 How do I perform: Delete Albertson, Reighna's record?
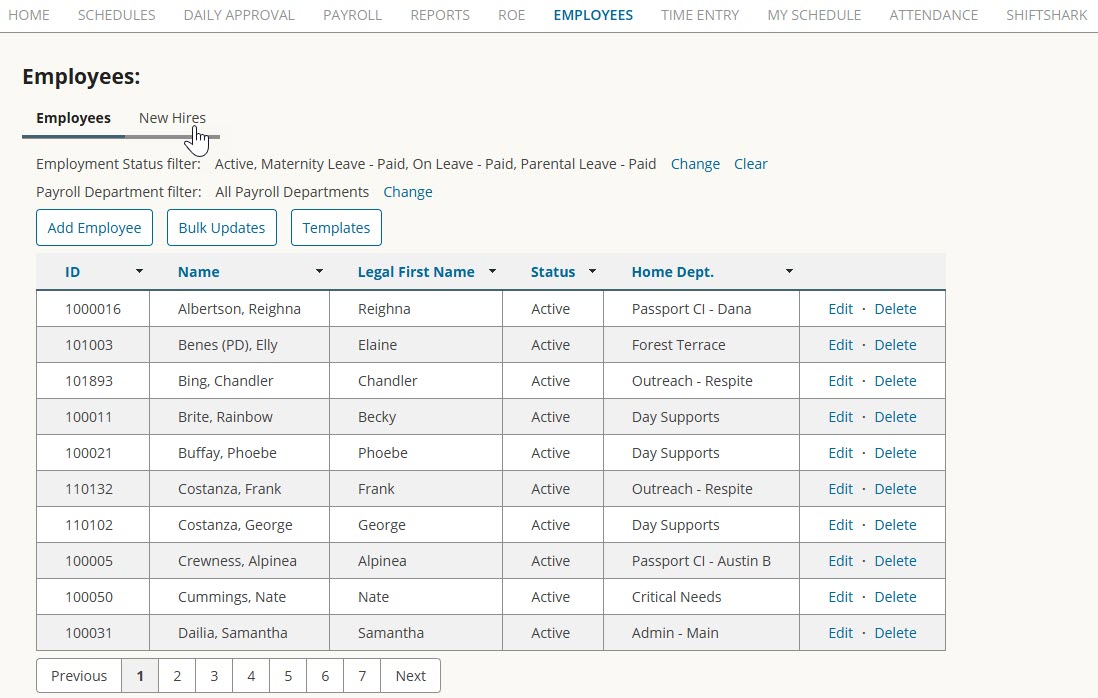(x=895, y=309)
